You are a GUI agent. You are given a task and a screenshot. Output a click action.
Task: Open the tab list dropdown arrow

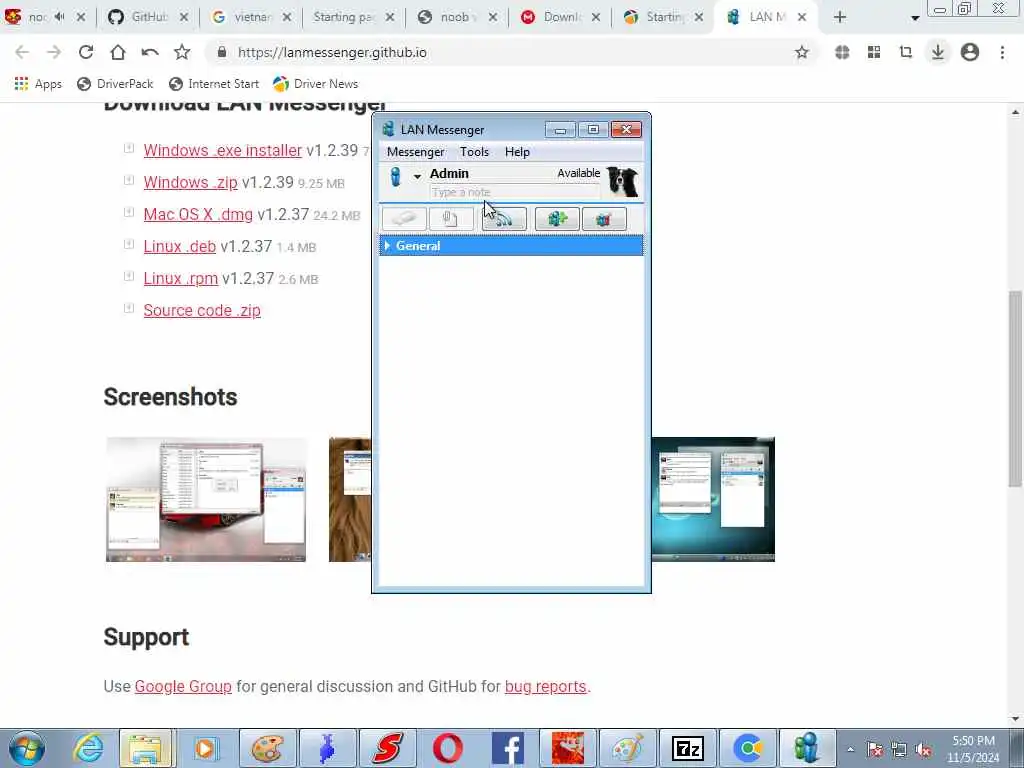pos(915,18)
